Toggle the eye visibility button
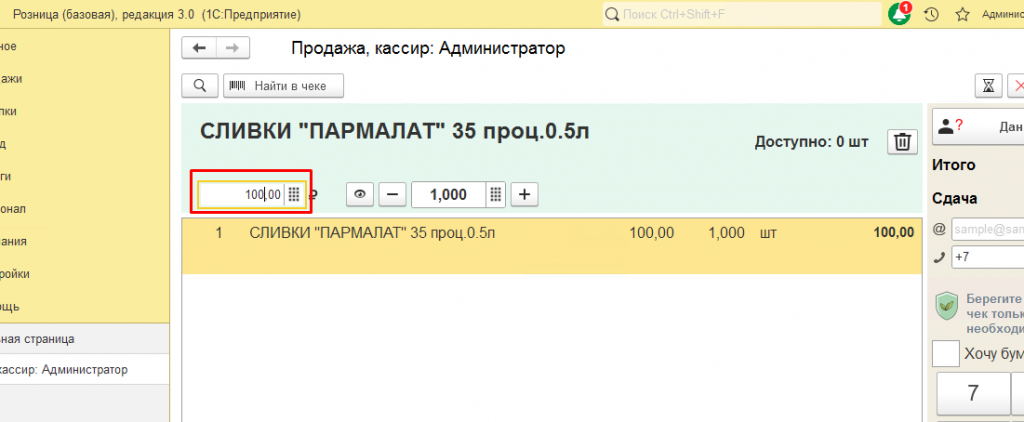The image size is (1024, 422). point(360,194)
